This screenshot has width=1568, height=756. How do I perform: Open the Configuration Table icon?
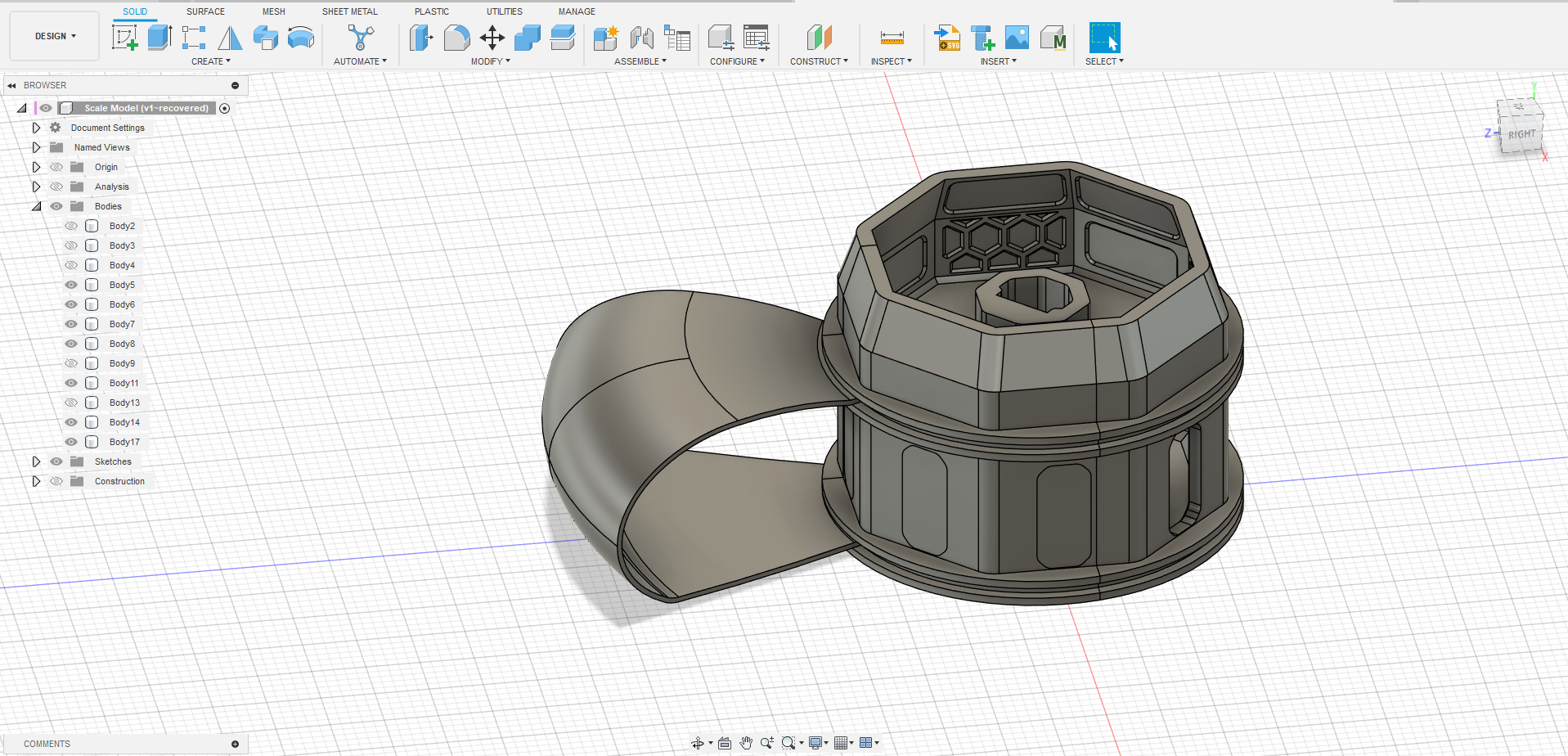tap(757, 38)
